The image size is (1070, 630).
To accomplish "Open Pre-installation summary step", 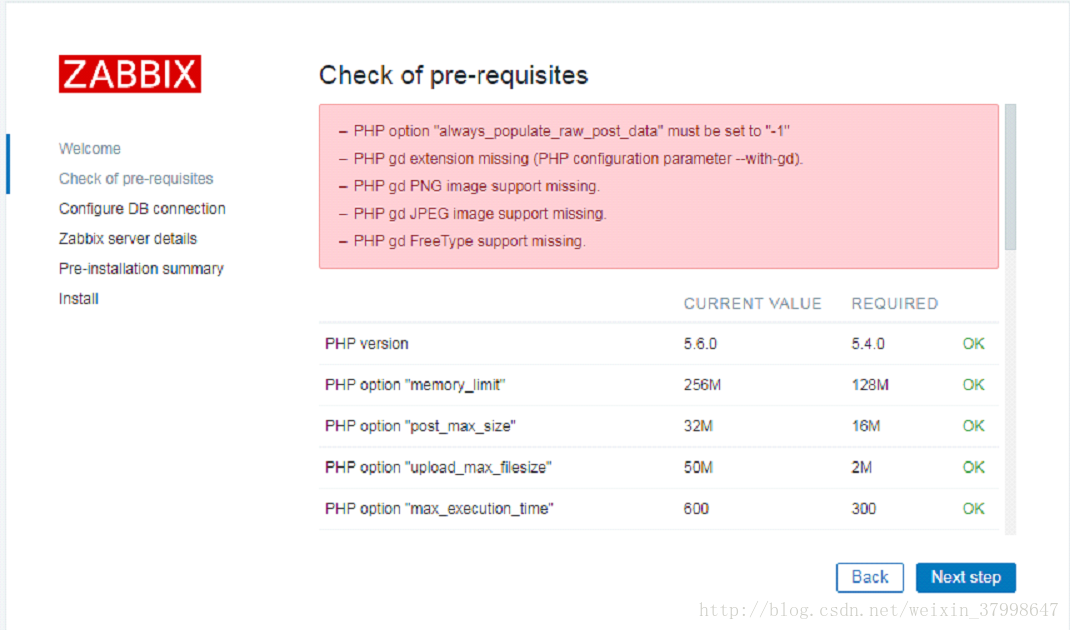I will tap(141, 268).
